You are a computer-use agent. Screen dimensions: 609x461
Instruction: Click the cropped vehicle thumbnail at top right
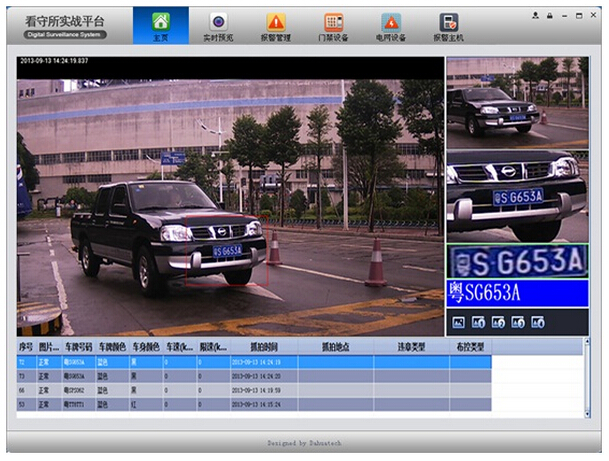pyautogui.click(x=516, y=96)
